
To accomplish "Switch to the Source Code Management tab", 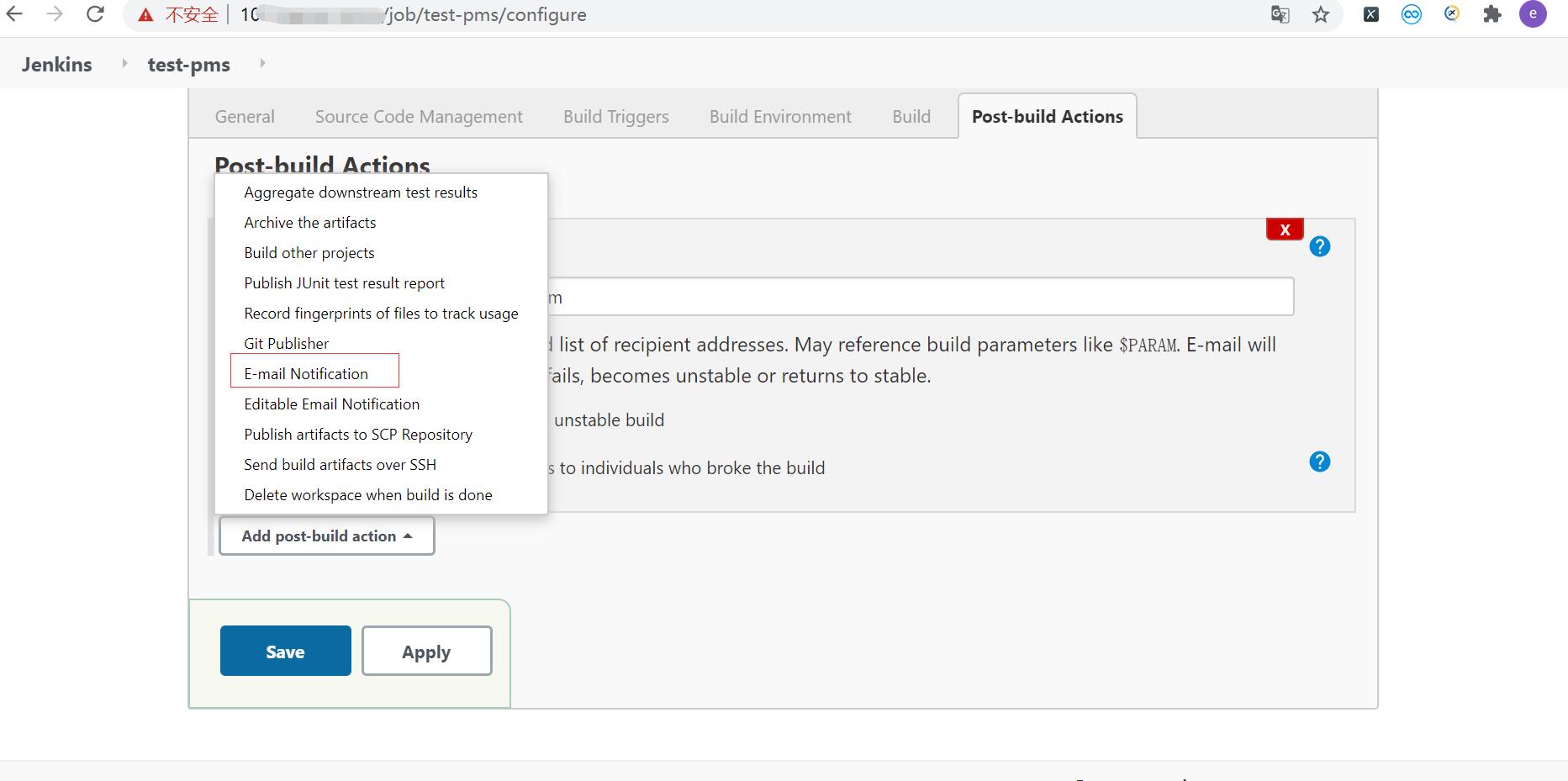I will click(418, 116).
